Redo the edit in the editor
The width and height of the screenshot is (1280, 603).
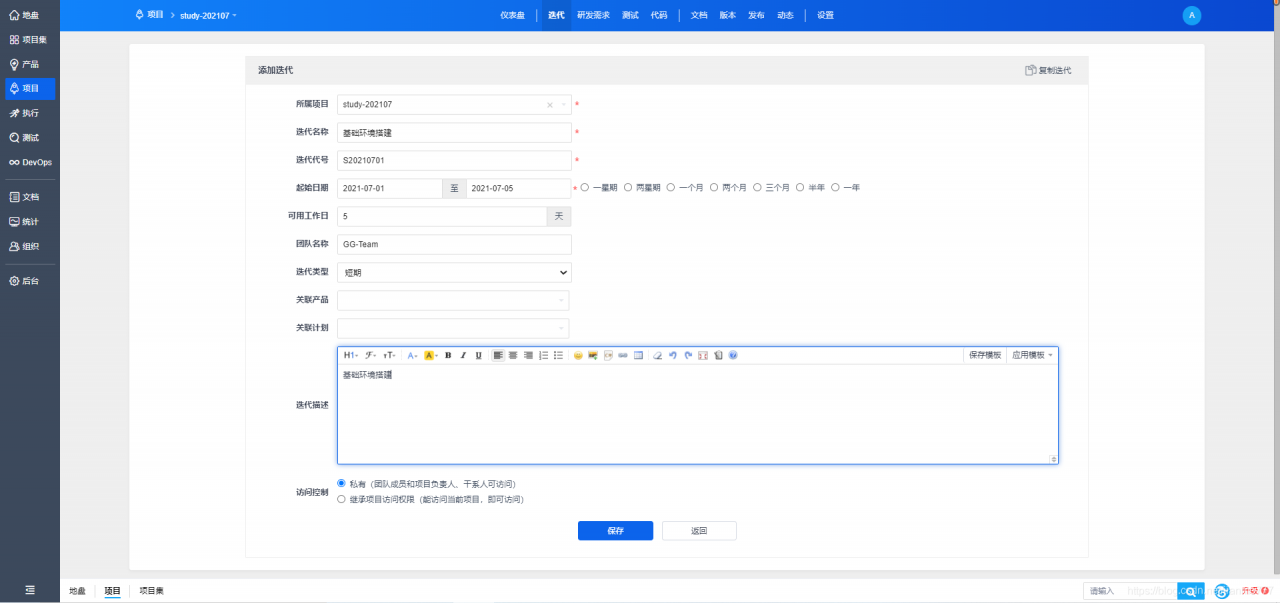688,355
